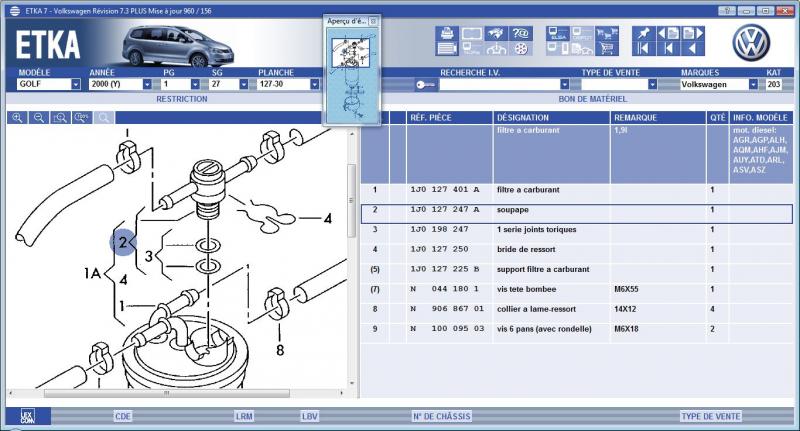Click the KAT field showing 203
800x431 pixels.
point(773,84)
